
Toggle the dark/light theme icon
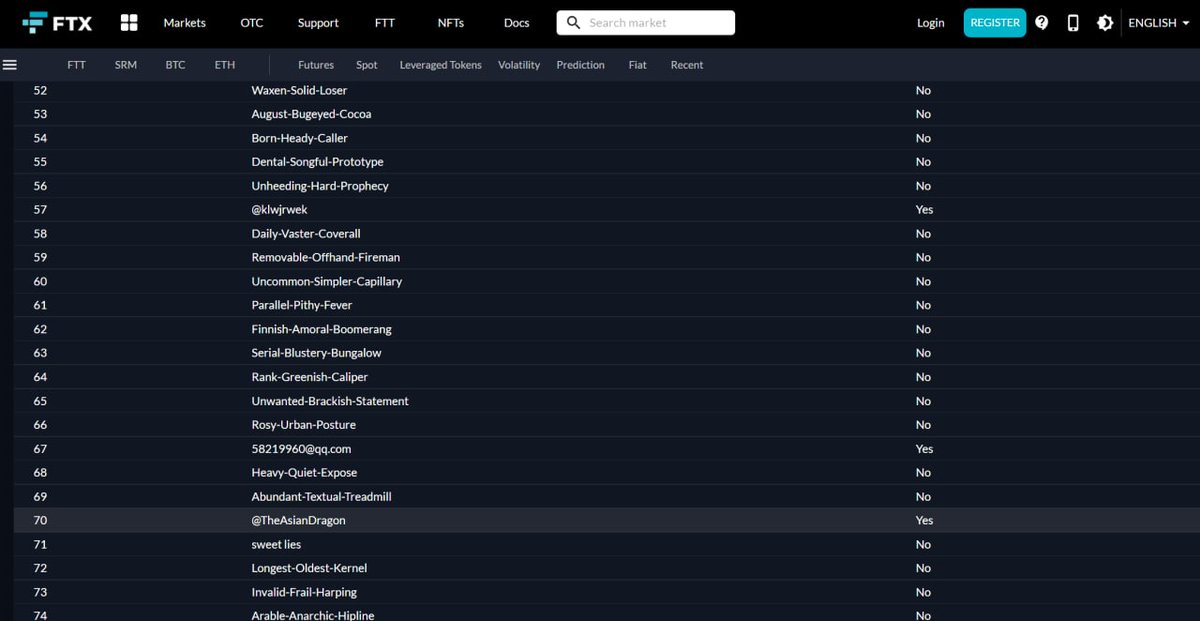click(x=1105, y=22)
